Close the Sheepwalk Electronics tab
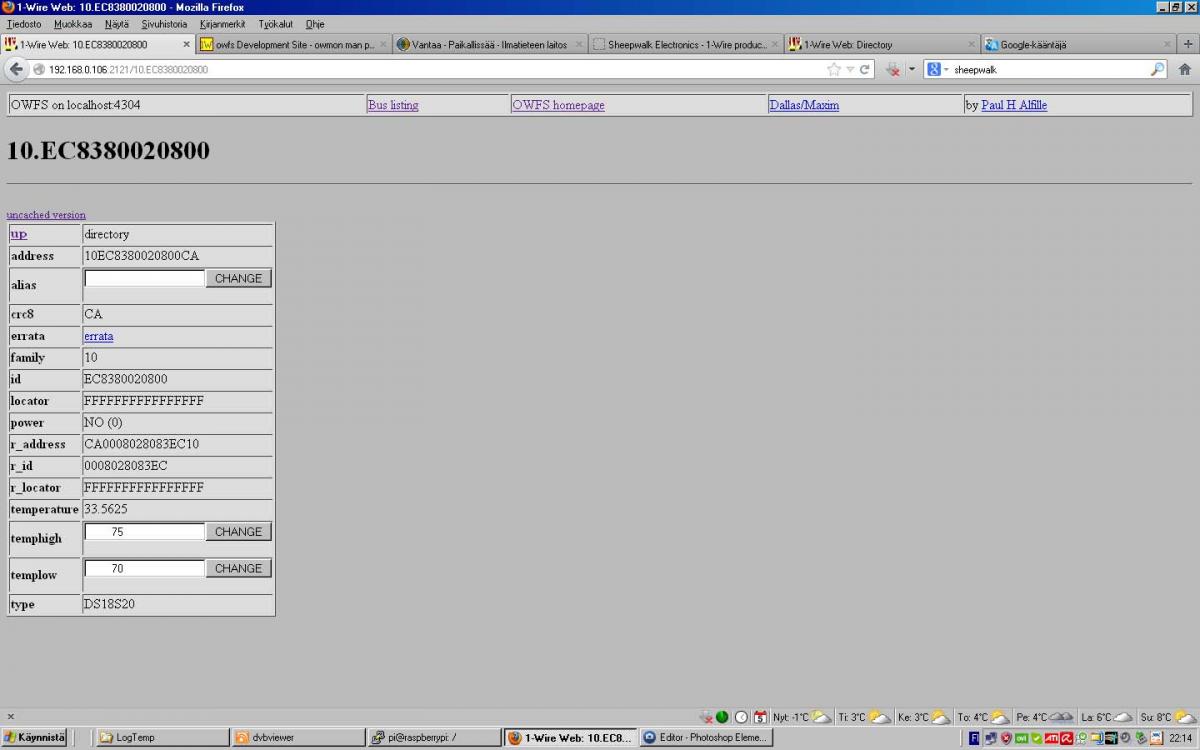The height and width of the screenshot is (750, 1200). [775, 44]
